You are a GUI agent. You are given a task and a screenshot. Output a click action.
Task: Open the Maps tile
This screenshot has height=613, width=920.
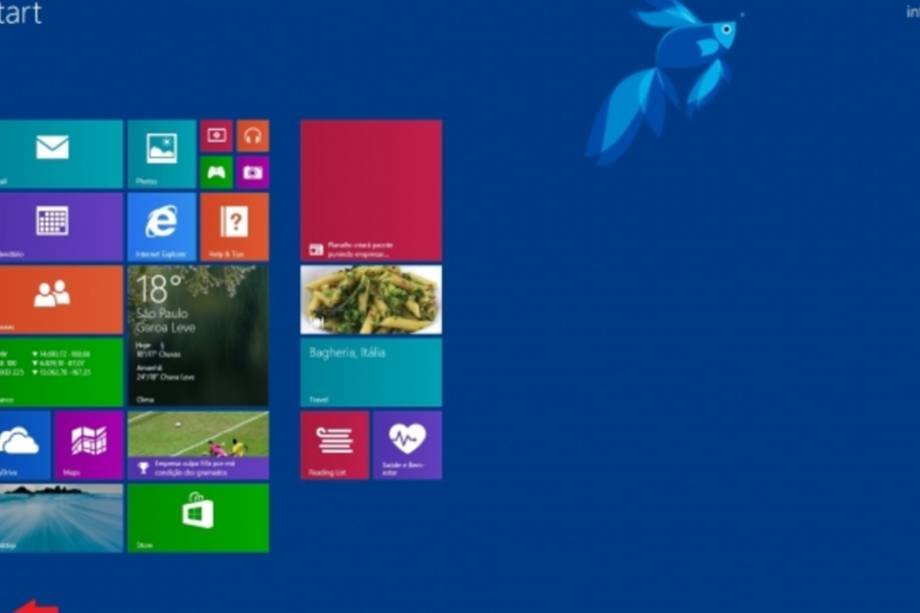click(x=89, y=445)
